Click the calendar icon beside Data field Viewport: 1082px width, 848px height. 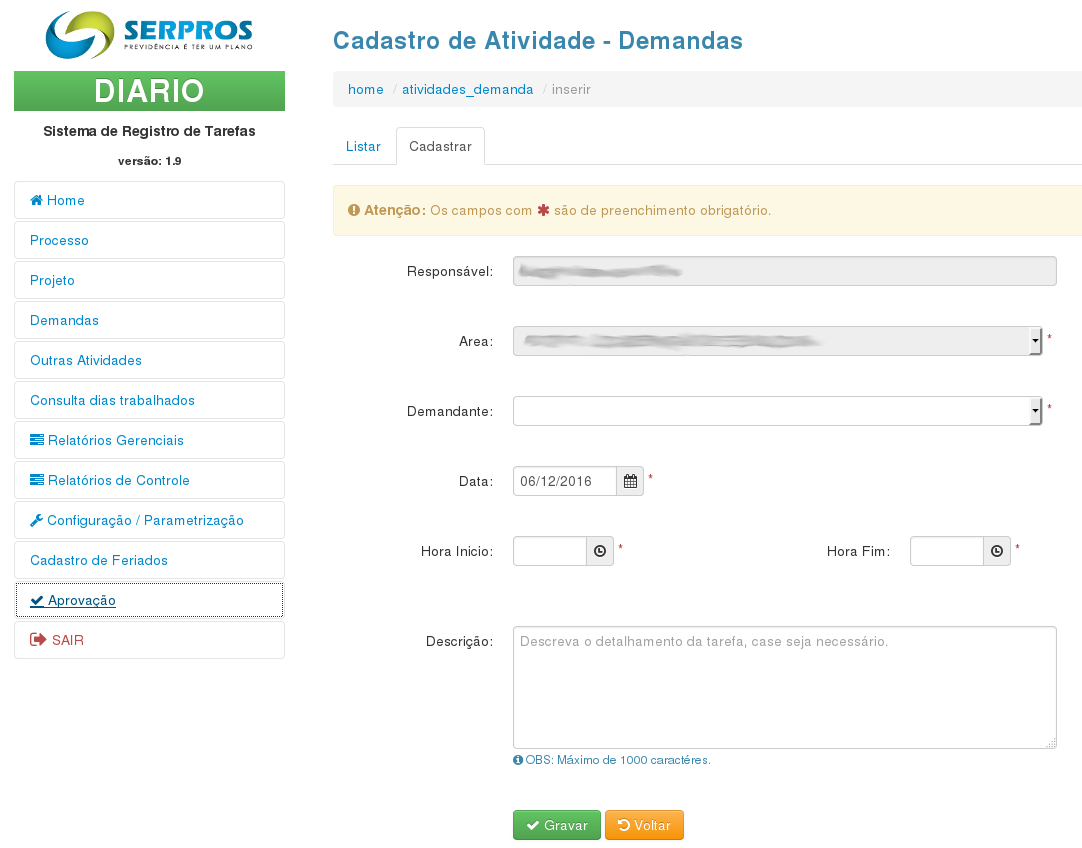630,481
